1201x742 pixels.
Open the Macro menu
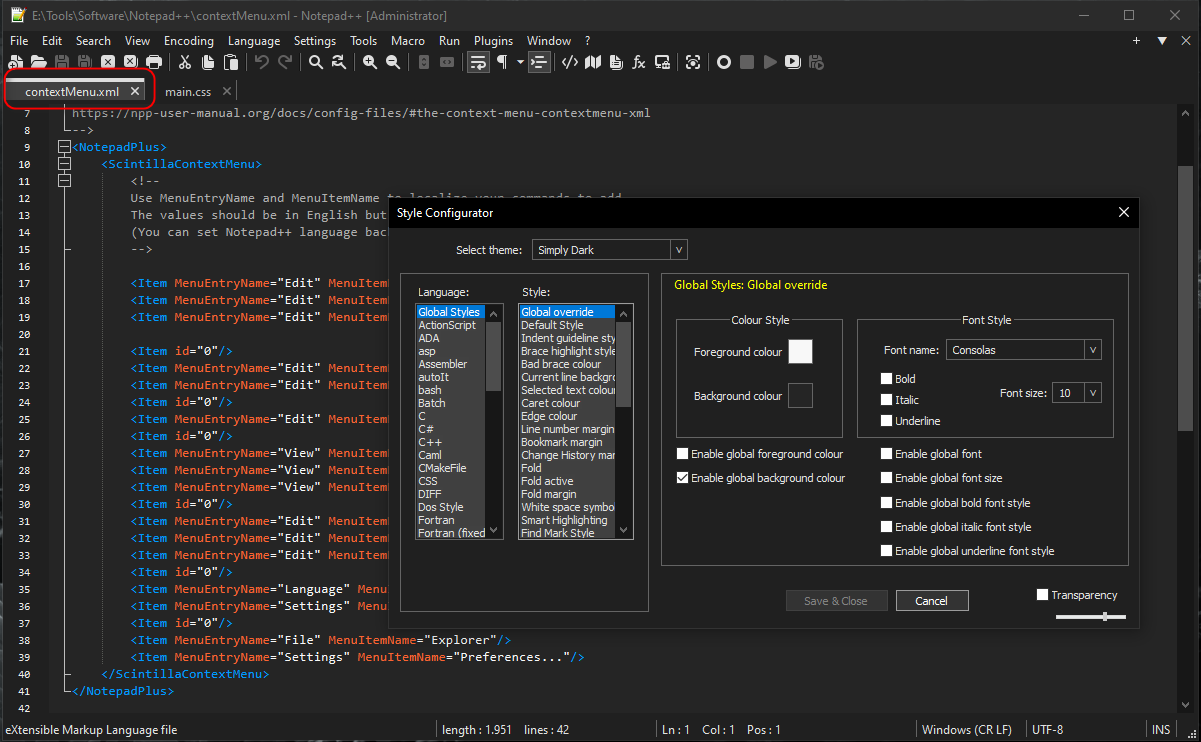pyautogui.click(x=408, y=41)
